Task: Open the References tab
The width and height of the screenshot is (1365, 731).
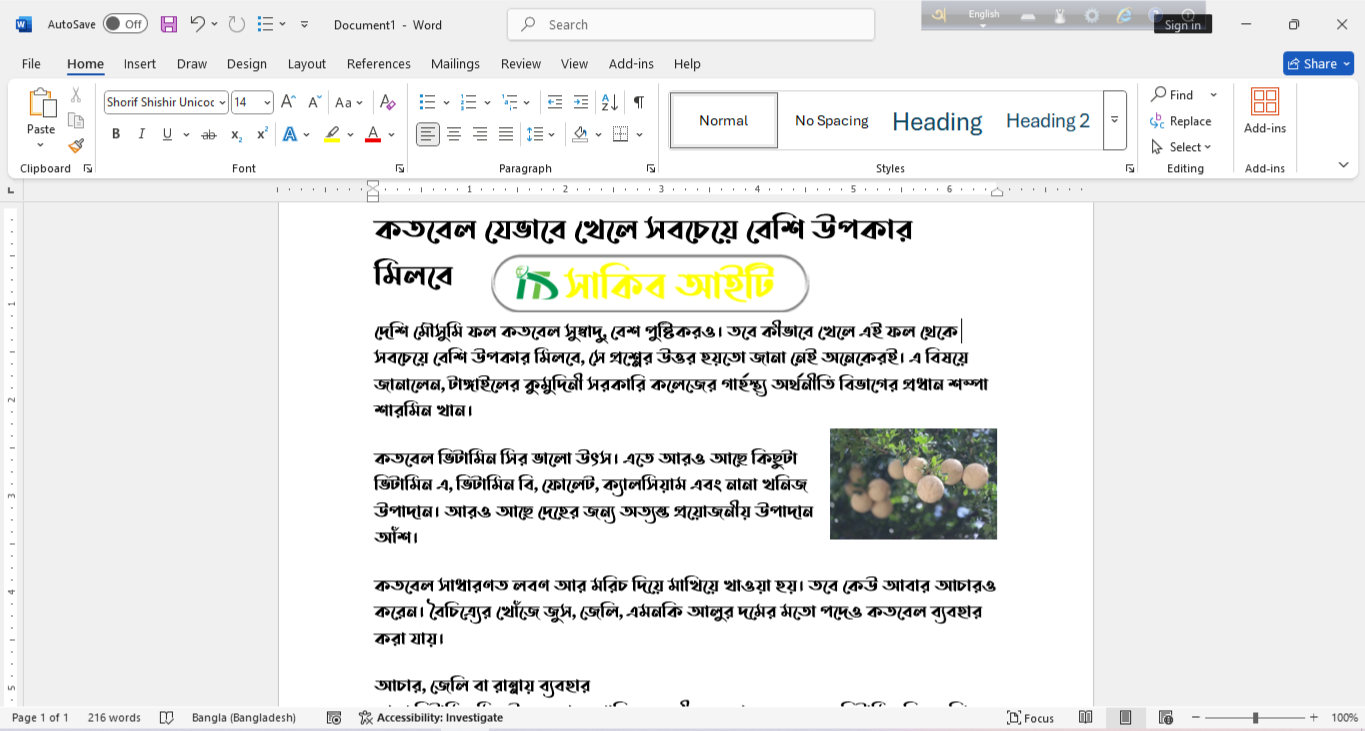Action: pos(378,64)
